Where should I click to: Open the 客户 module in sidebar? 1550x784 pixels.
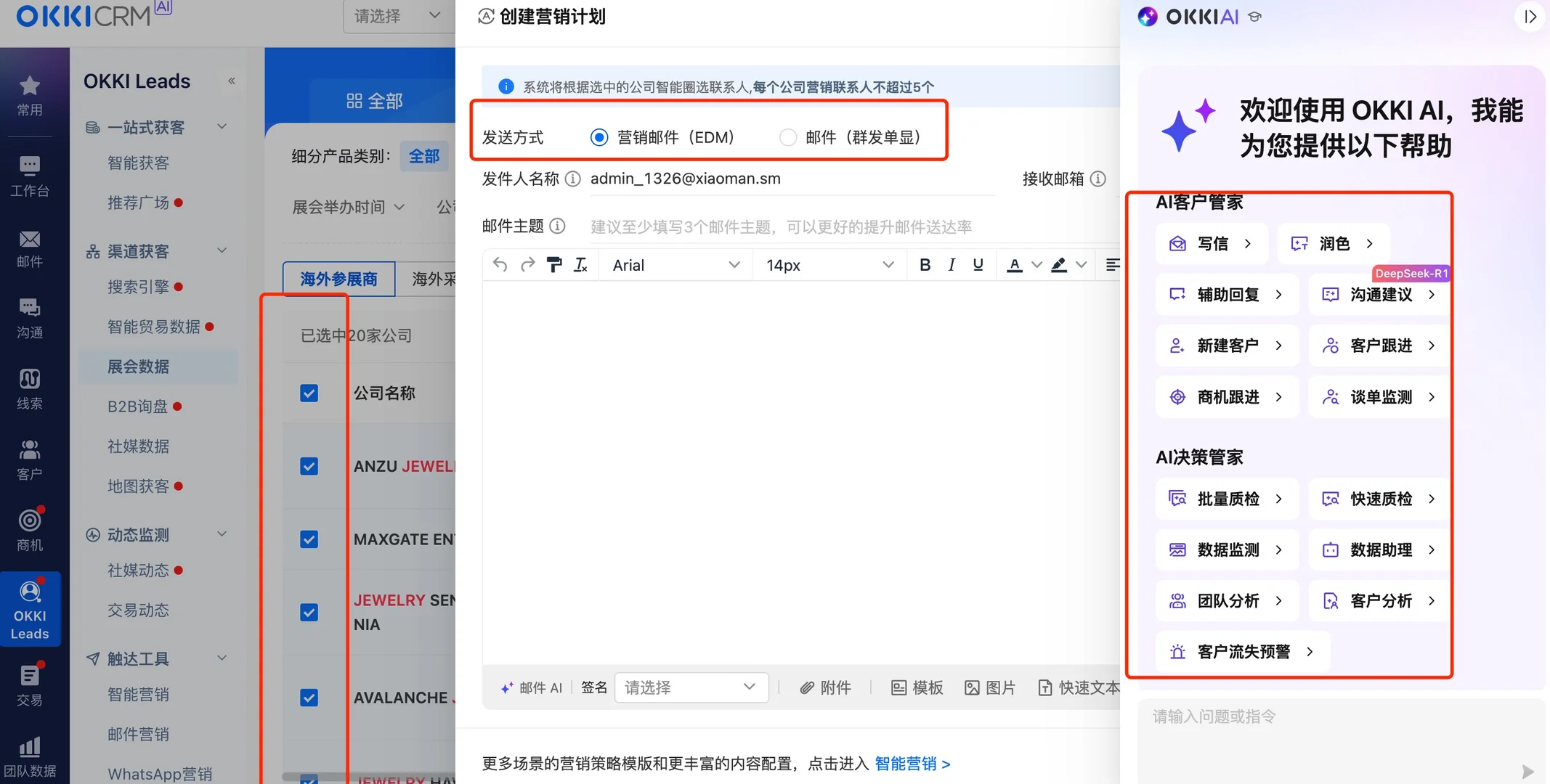pos(30,460)
